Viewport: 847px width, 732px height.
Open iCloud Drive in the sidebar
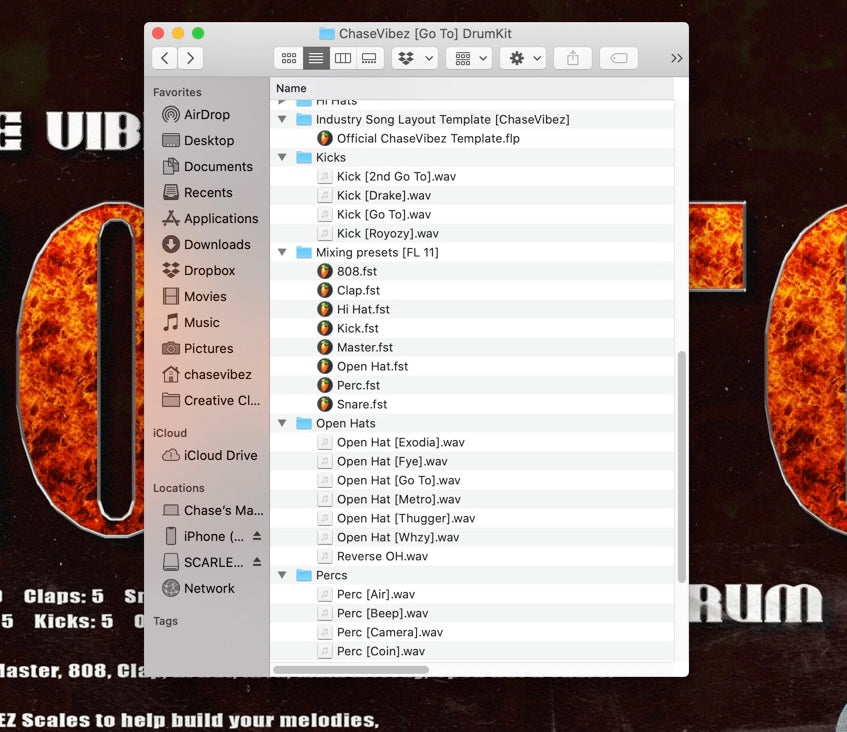tap(220, 455)
